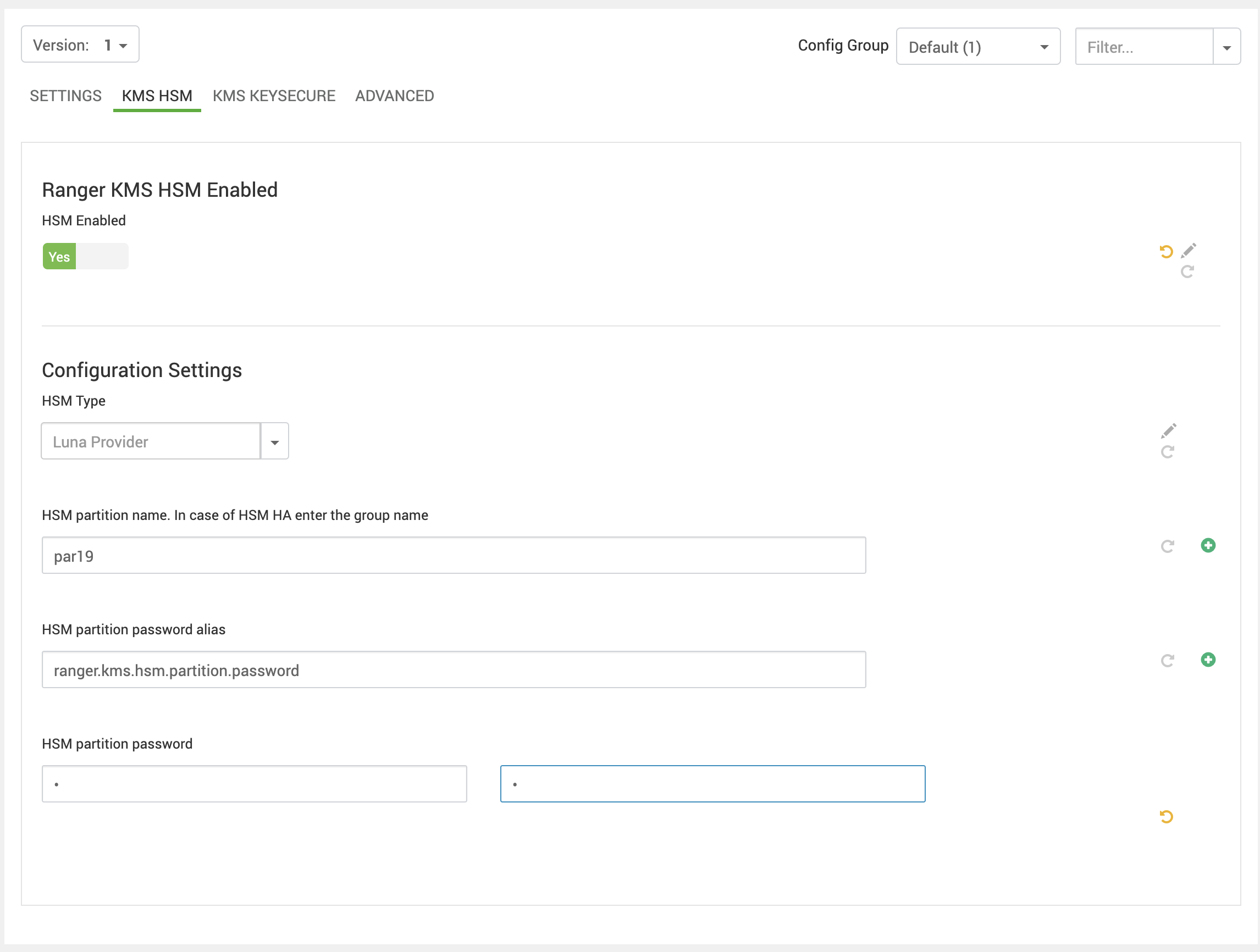The image size is (1260, 952).
Task: Open the Filter dropdown arrow
Action: tap(1227, 47)
